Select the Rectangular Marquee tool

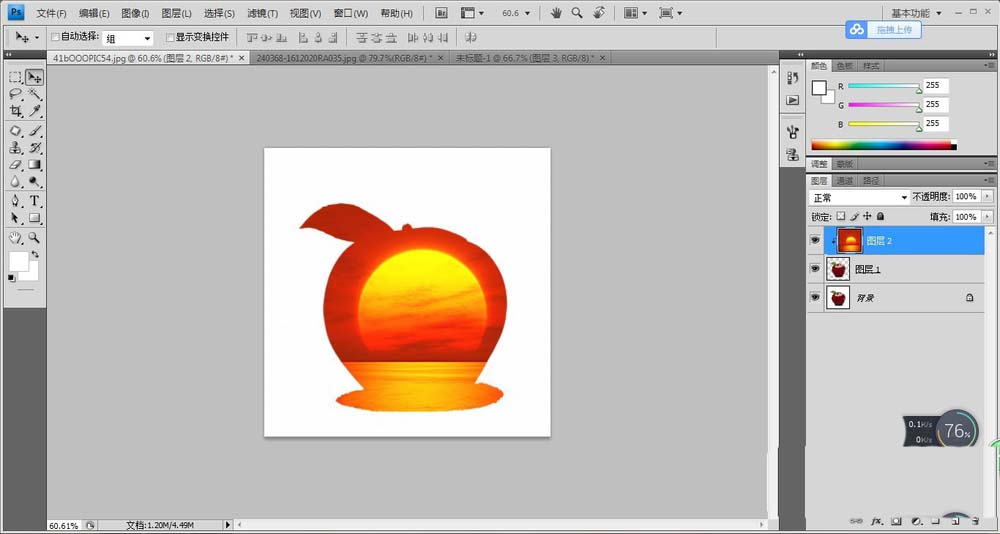pos(15,77)
